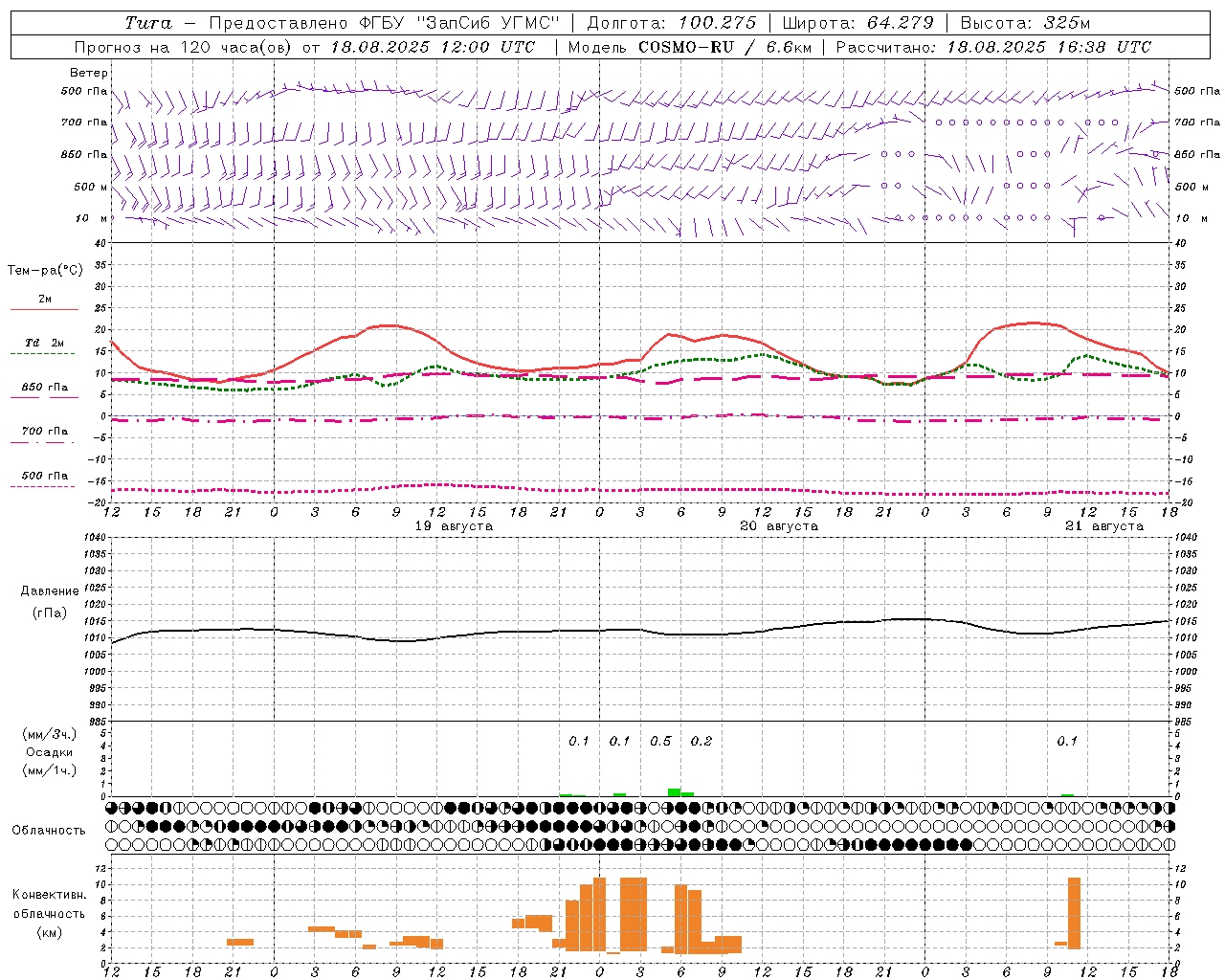Click the "Тем-ра(°C)" axis title
Screen dimensions: 1225x980
[45, 271]
